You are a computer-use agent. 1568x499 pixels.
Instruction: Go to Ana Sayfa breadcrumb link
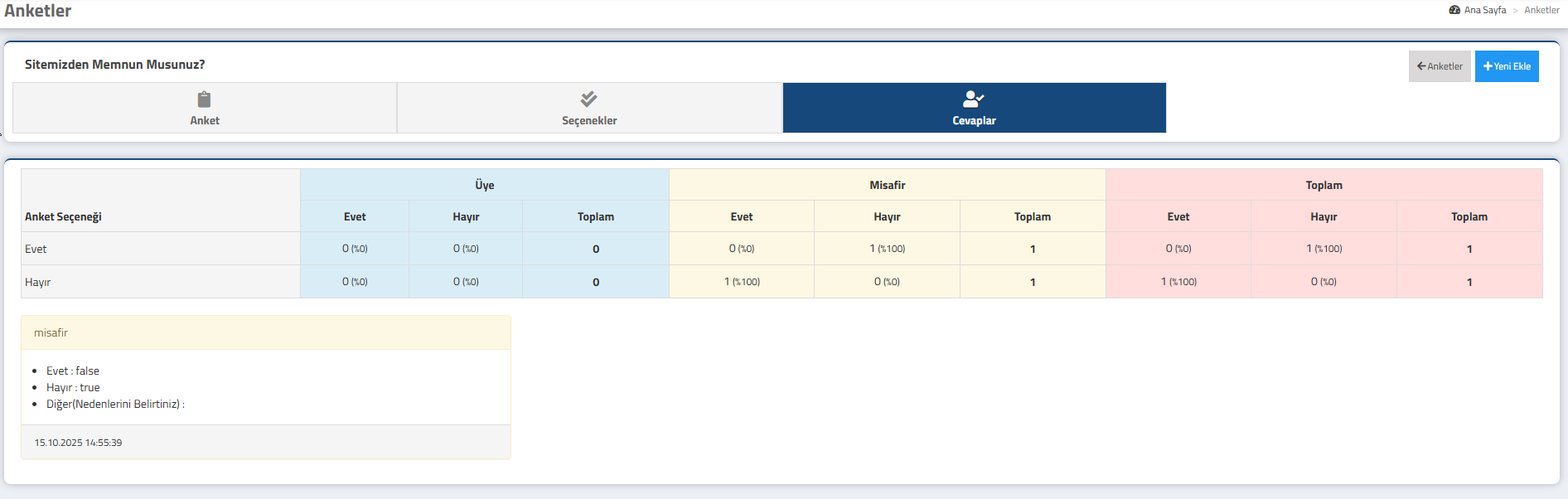tap(1484, 10)
